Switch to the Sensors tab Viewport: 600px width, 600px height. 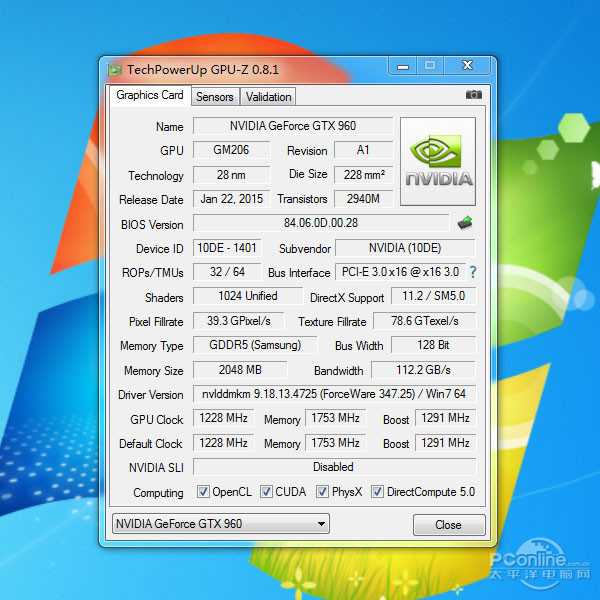point(215,97)
